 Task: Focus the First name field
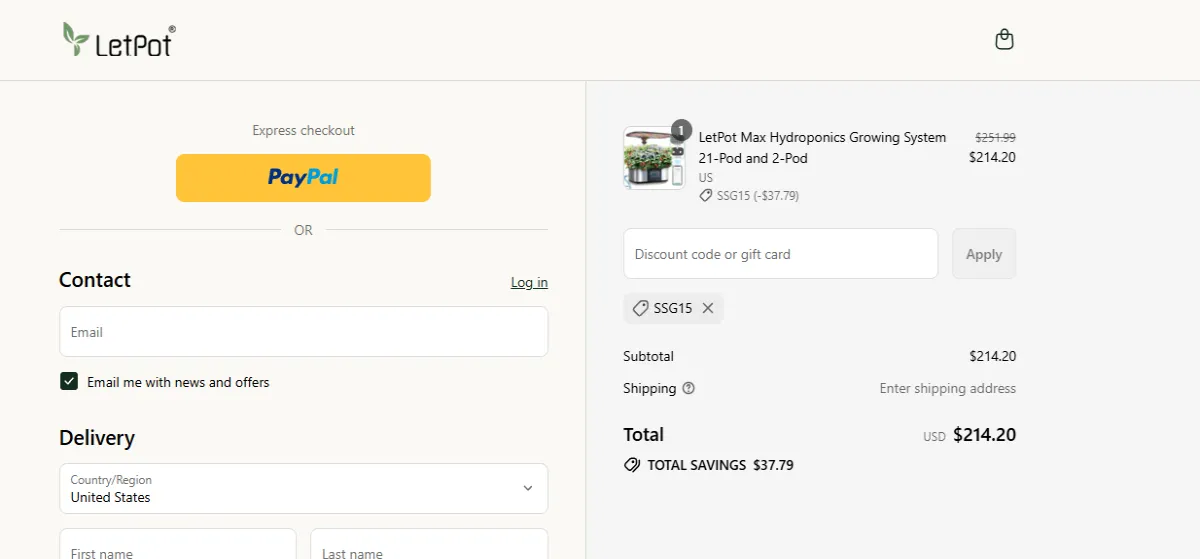pyautogui.click(x=178, y=544)
